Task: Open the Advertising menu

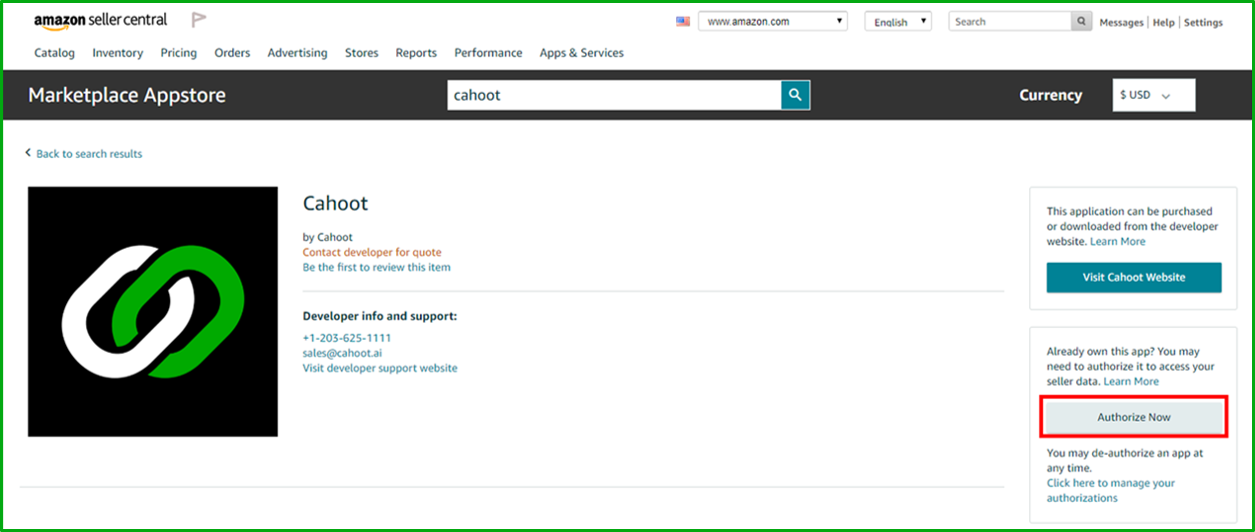Action: 297,53
